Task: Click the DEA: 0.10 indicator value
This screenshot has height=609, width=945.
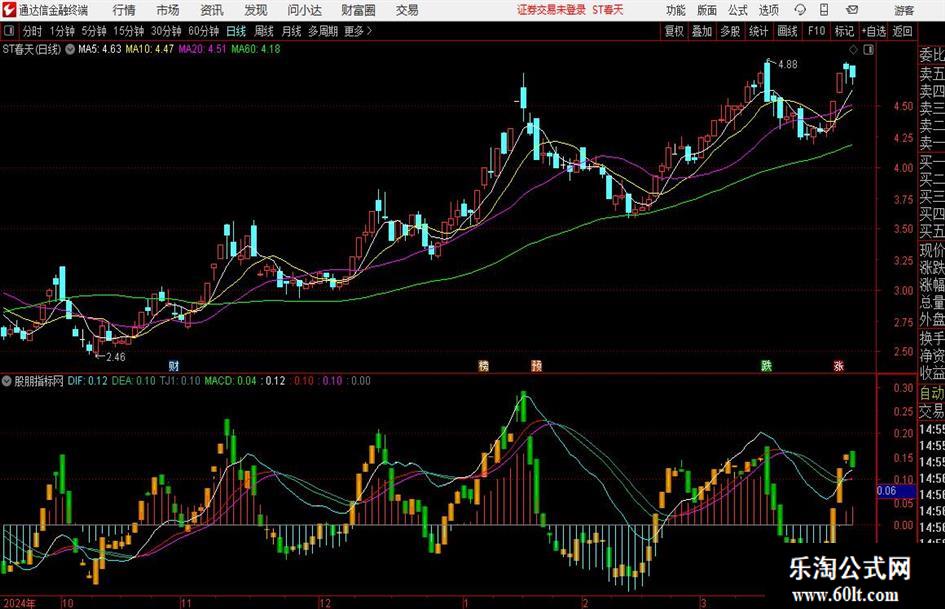Action: pos(133,381)
